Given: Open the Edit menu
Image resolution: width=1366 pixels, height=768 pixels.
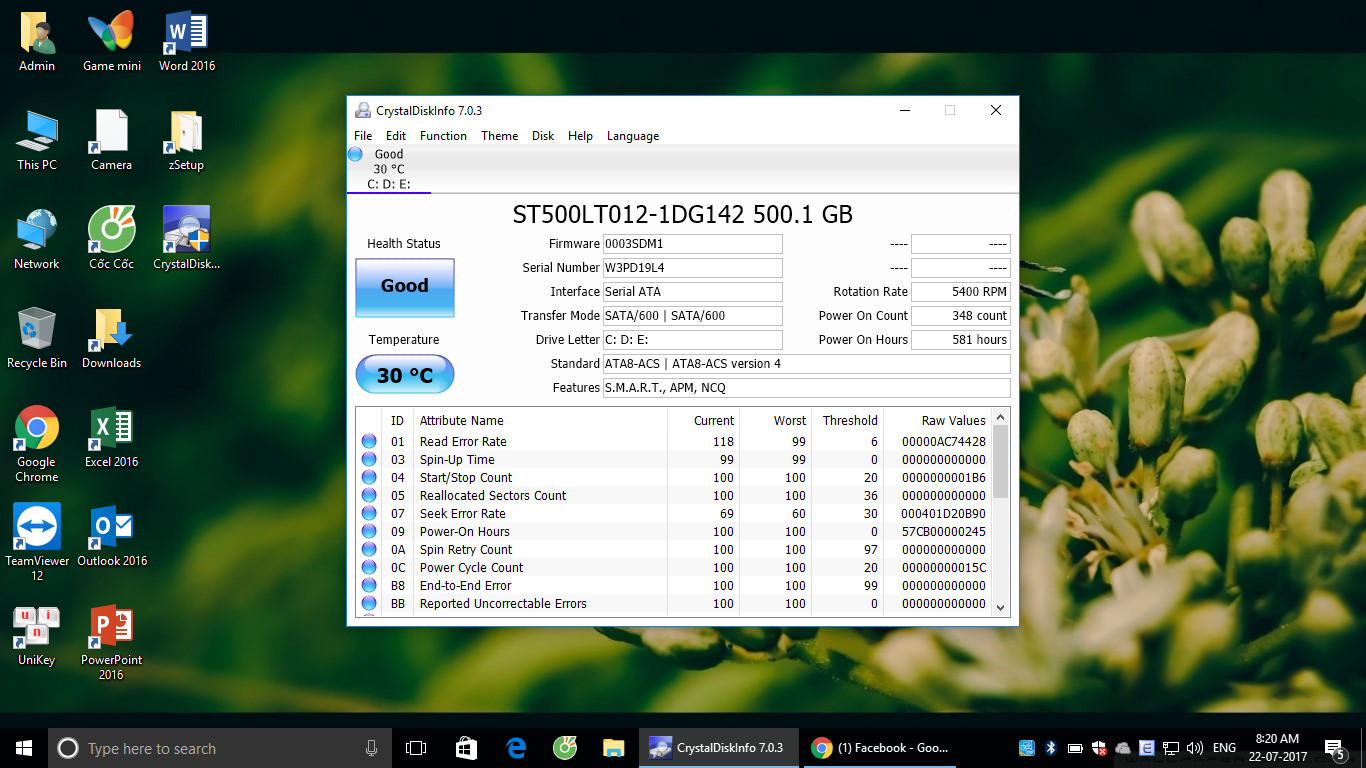Looking at the screenshot, I should [x=396, y=136].
